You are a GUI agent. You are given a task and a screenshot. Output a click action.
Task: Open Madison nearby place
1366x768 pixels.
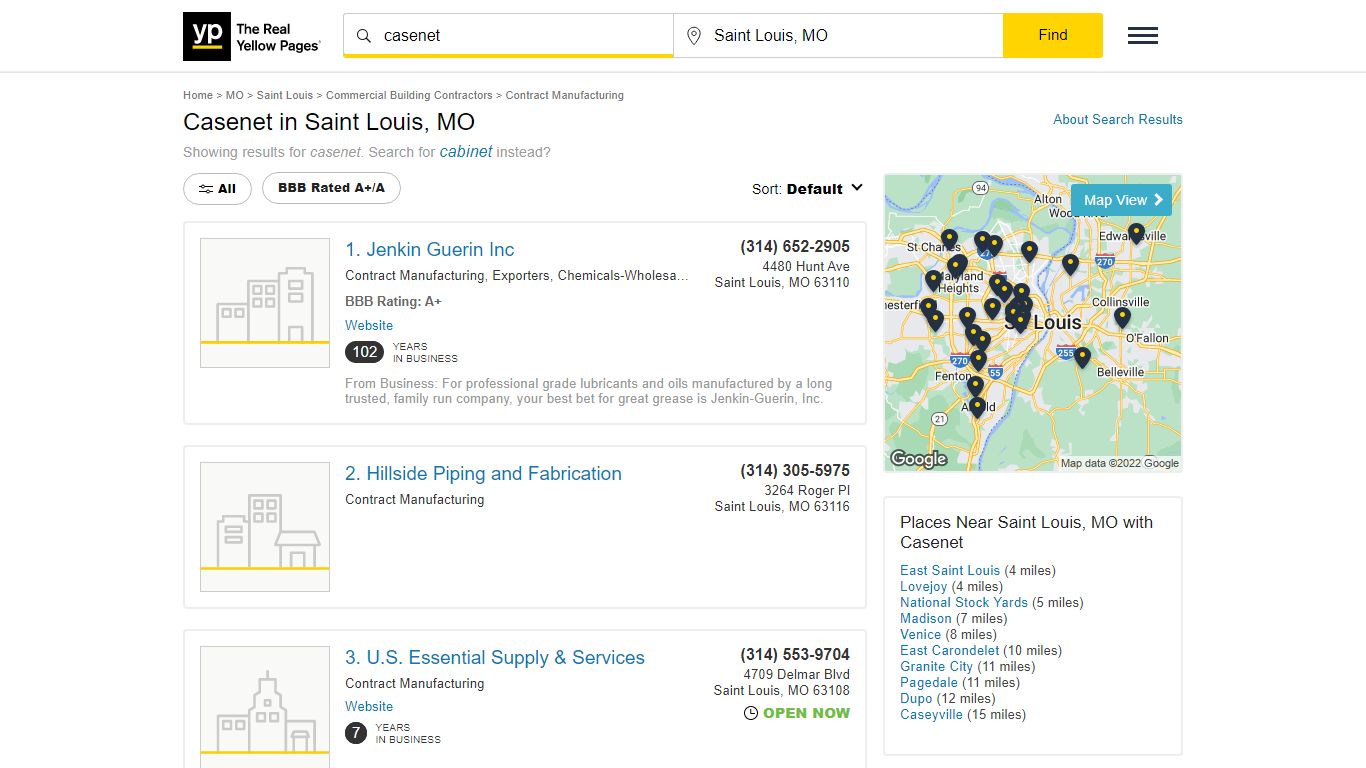click(926, 618)
